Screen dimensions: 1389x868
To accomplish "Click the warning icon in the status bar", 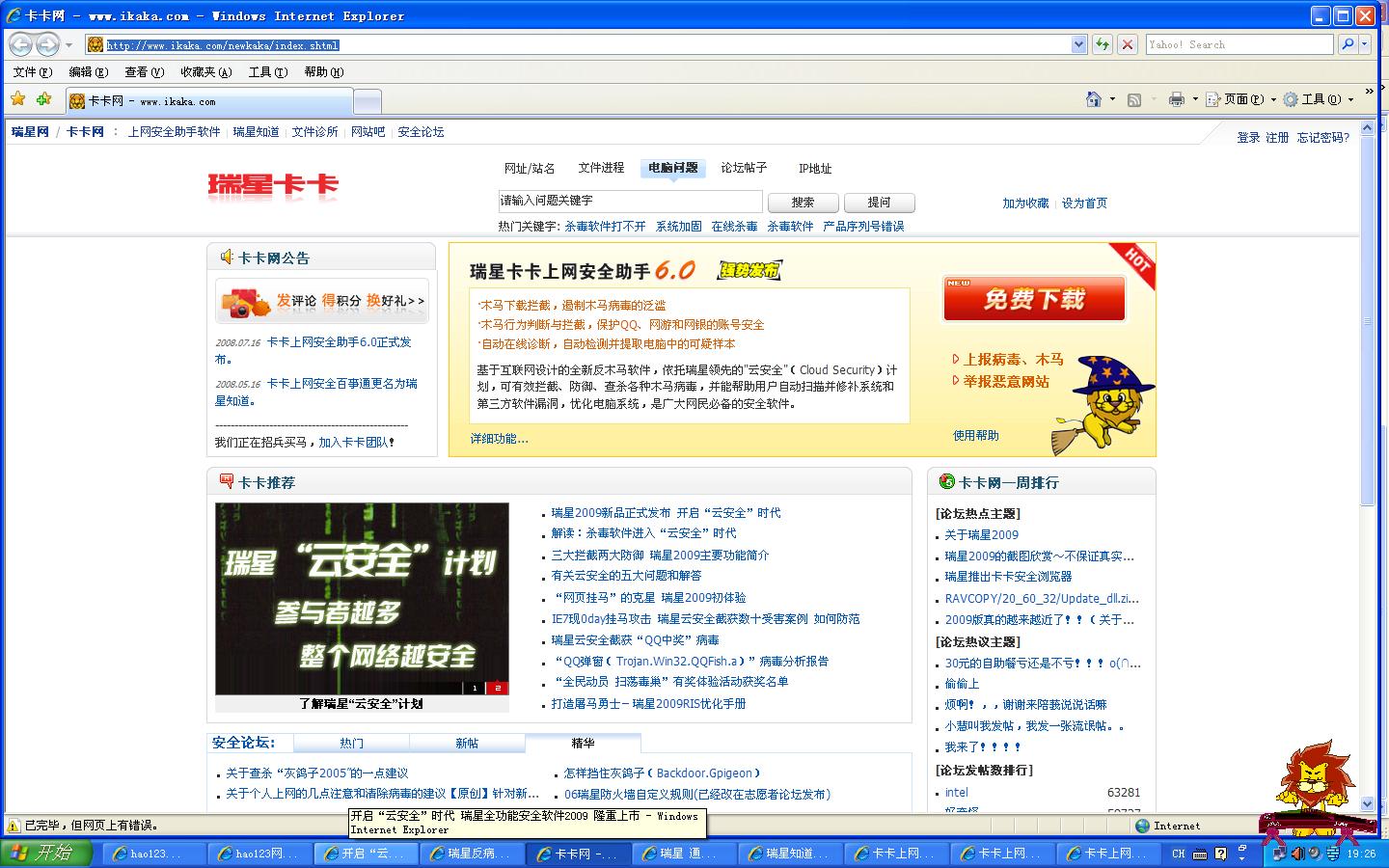I will point(14,826).
